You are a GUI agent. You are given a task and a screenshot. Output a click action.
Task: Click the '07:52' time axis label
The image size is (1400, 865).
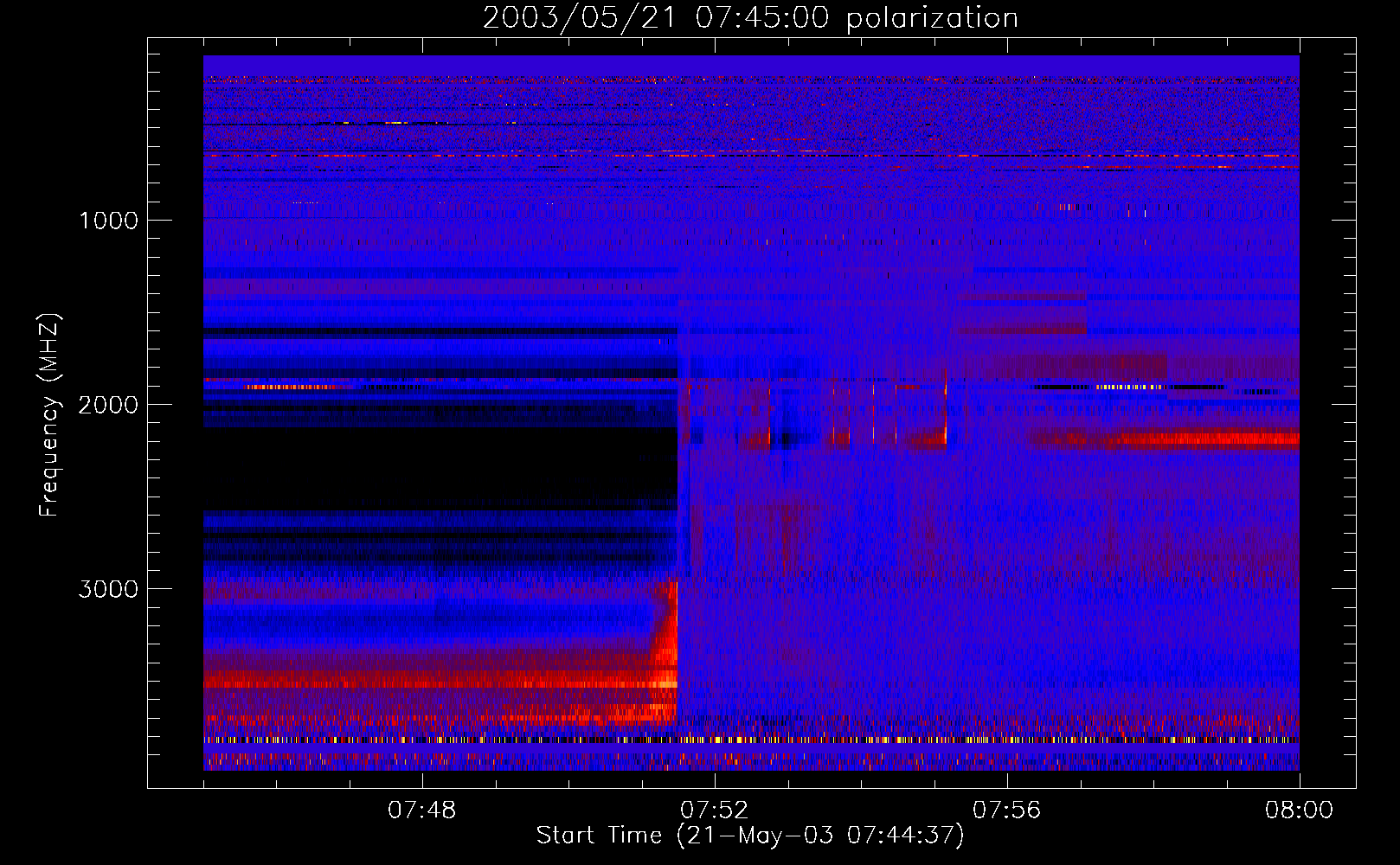tap(715, 811)
